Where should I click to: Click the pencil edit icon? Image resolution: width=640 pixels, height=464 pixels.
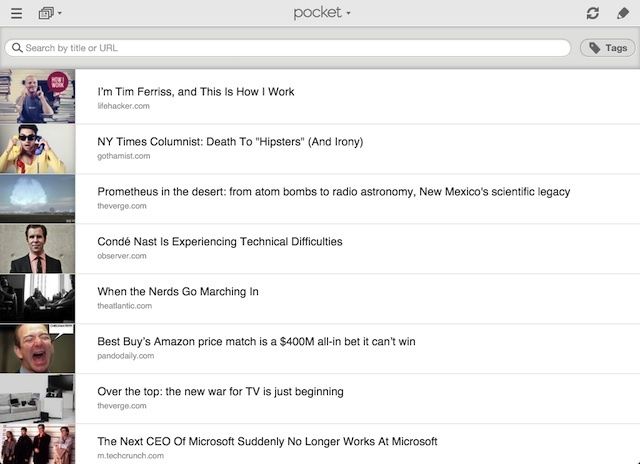click(x=622, y=13)
